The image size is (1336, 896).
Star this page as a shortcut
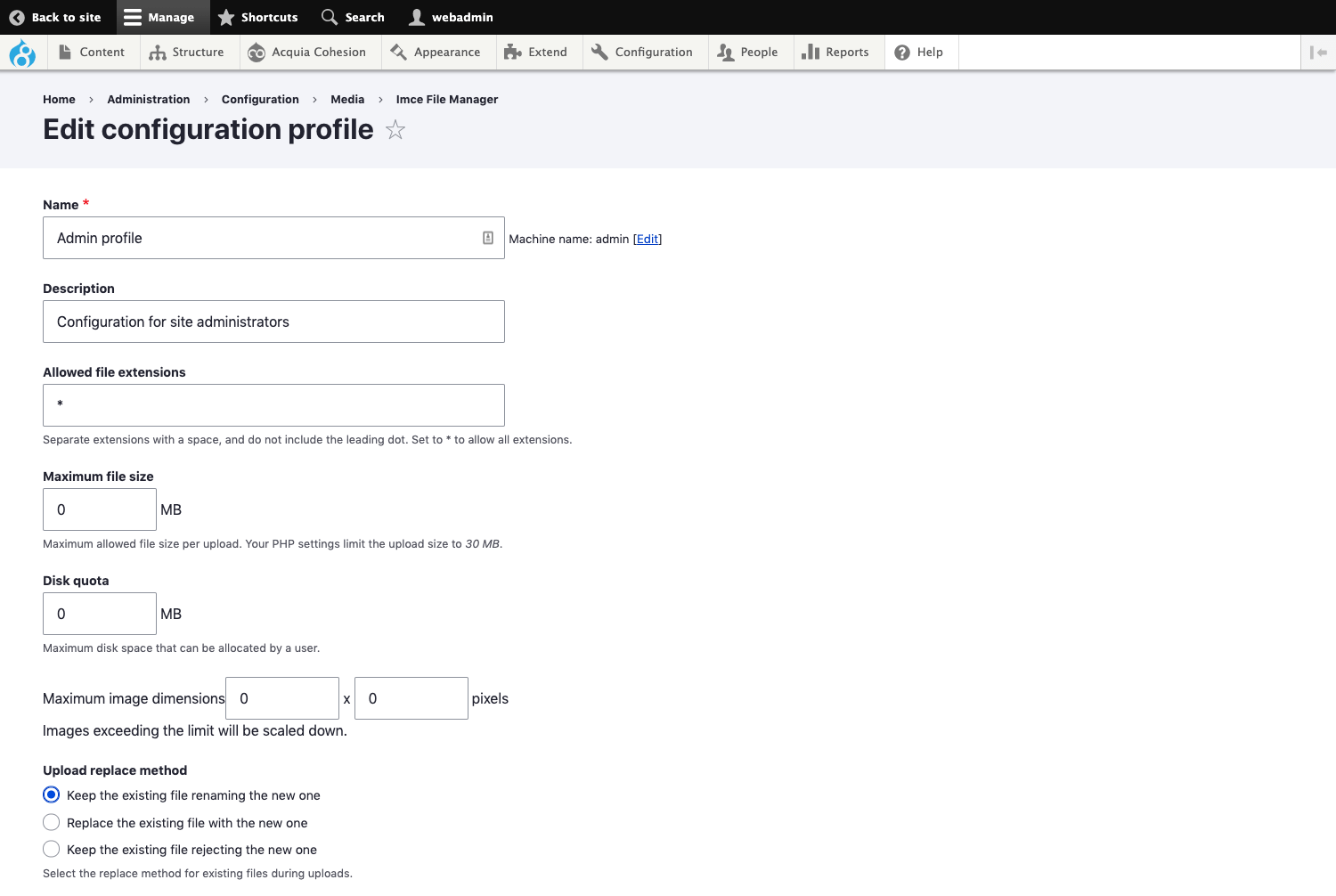pyautogui.click(x=395, y=130)
